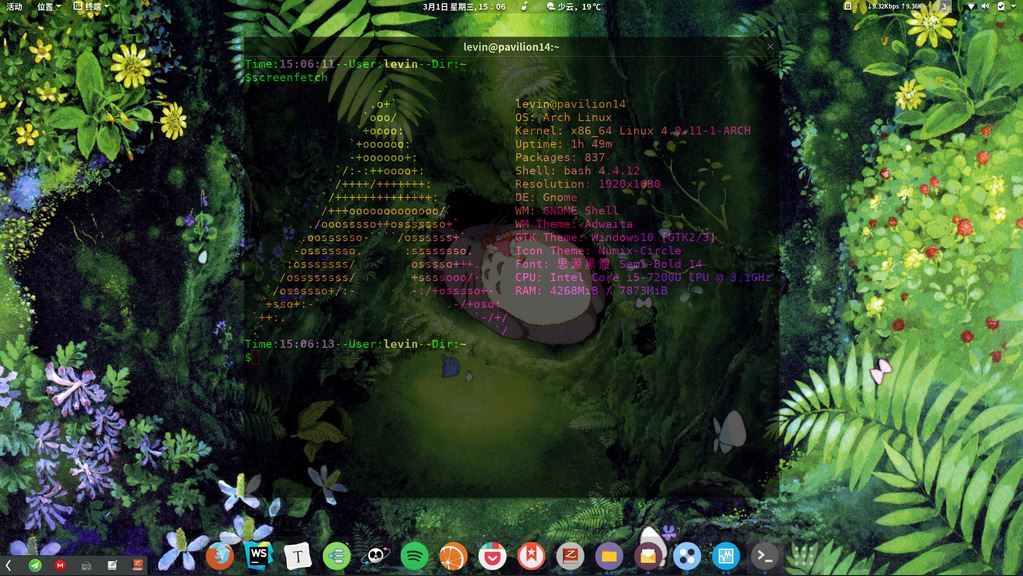Click the small red Z tray icon
This screenshot has width=1023, height=576.
click(x=138, y=564)
